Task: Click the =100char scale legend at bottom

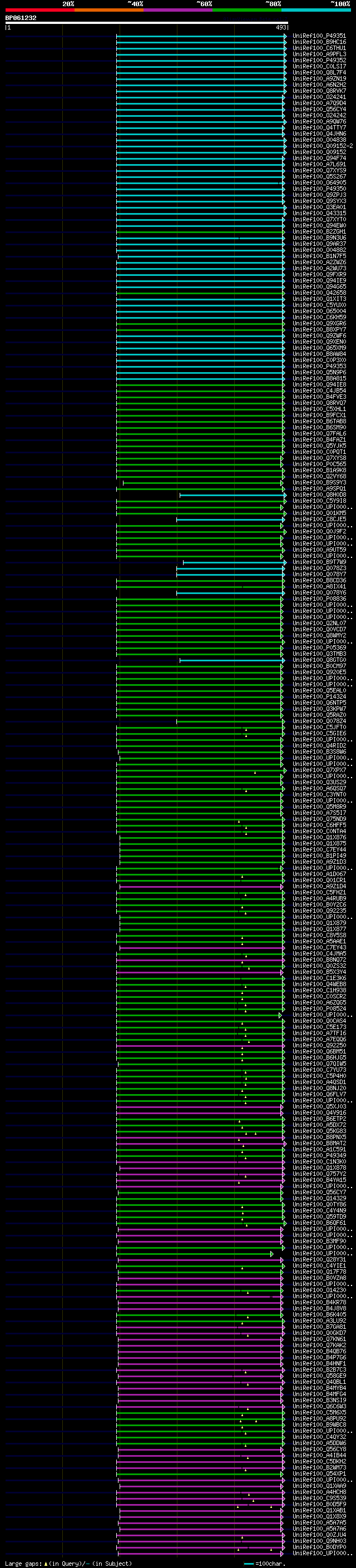Action: coord(265,1564)
